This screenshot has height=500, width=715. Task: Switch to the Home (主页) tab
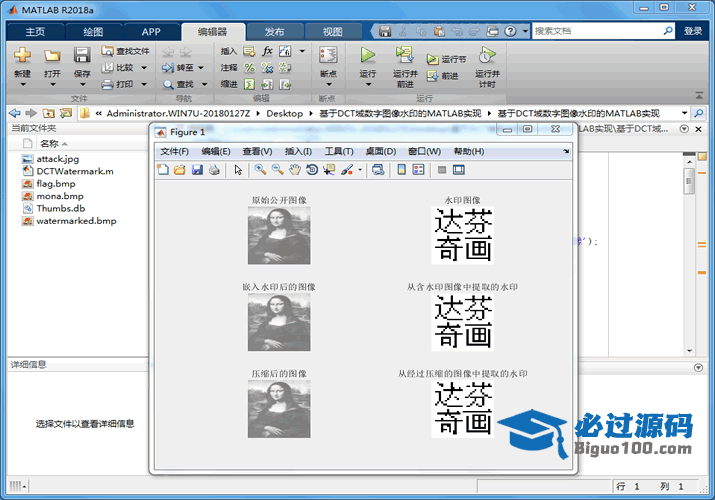[x=35, y=31]
